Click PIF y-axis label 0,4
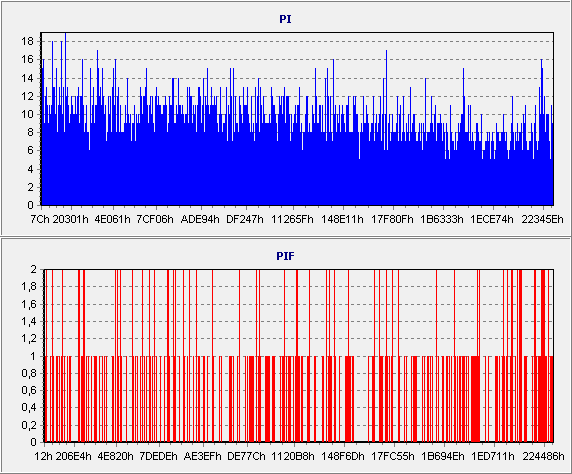Image resolution: width=572 pixels, height=474 pixels. [30, 408]
